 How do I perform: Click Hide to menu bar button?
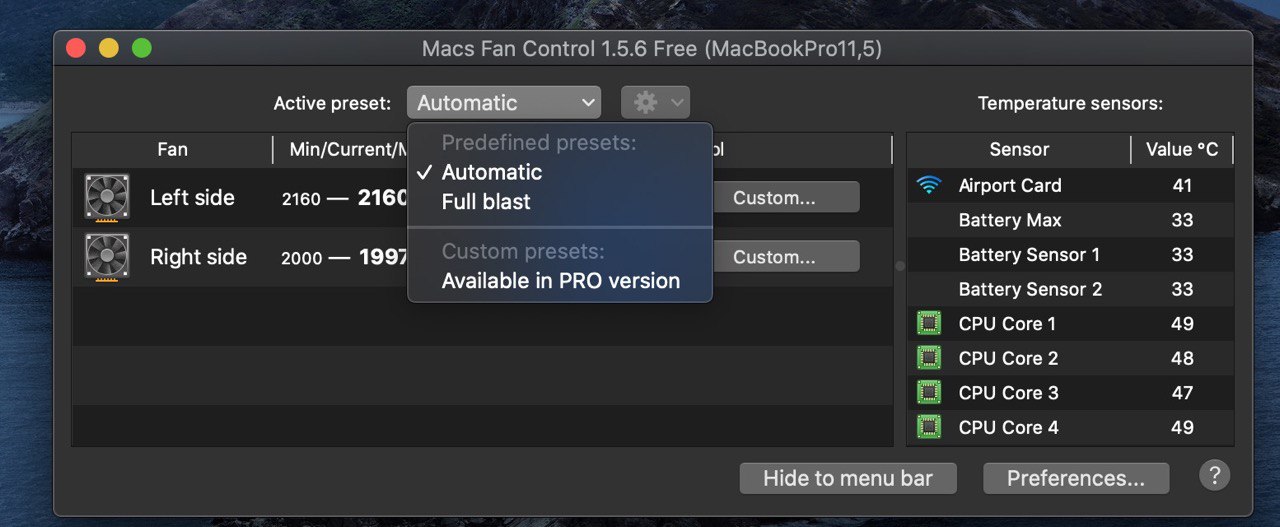848,478
